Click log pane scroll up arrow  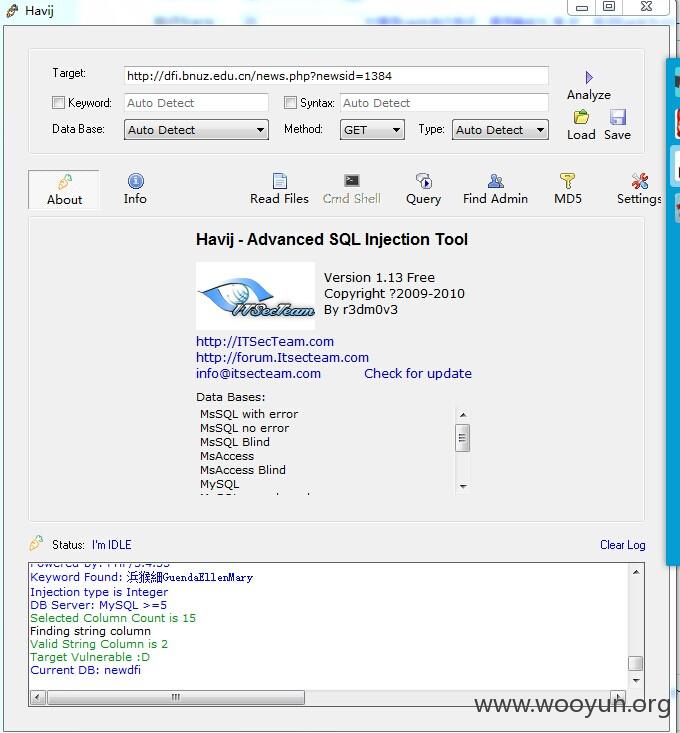[636, 572]
